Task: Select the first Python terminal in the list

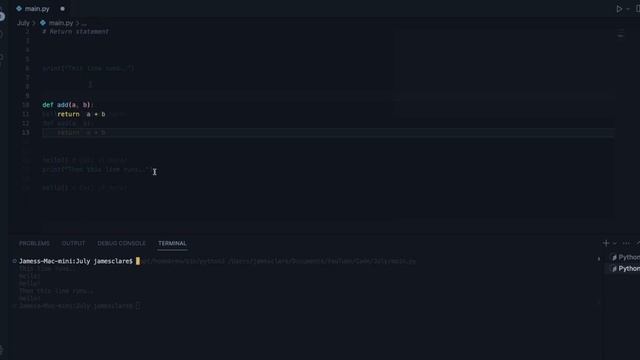Action: [x=625, y=257]
